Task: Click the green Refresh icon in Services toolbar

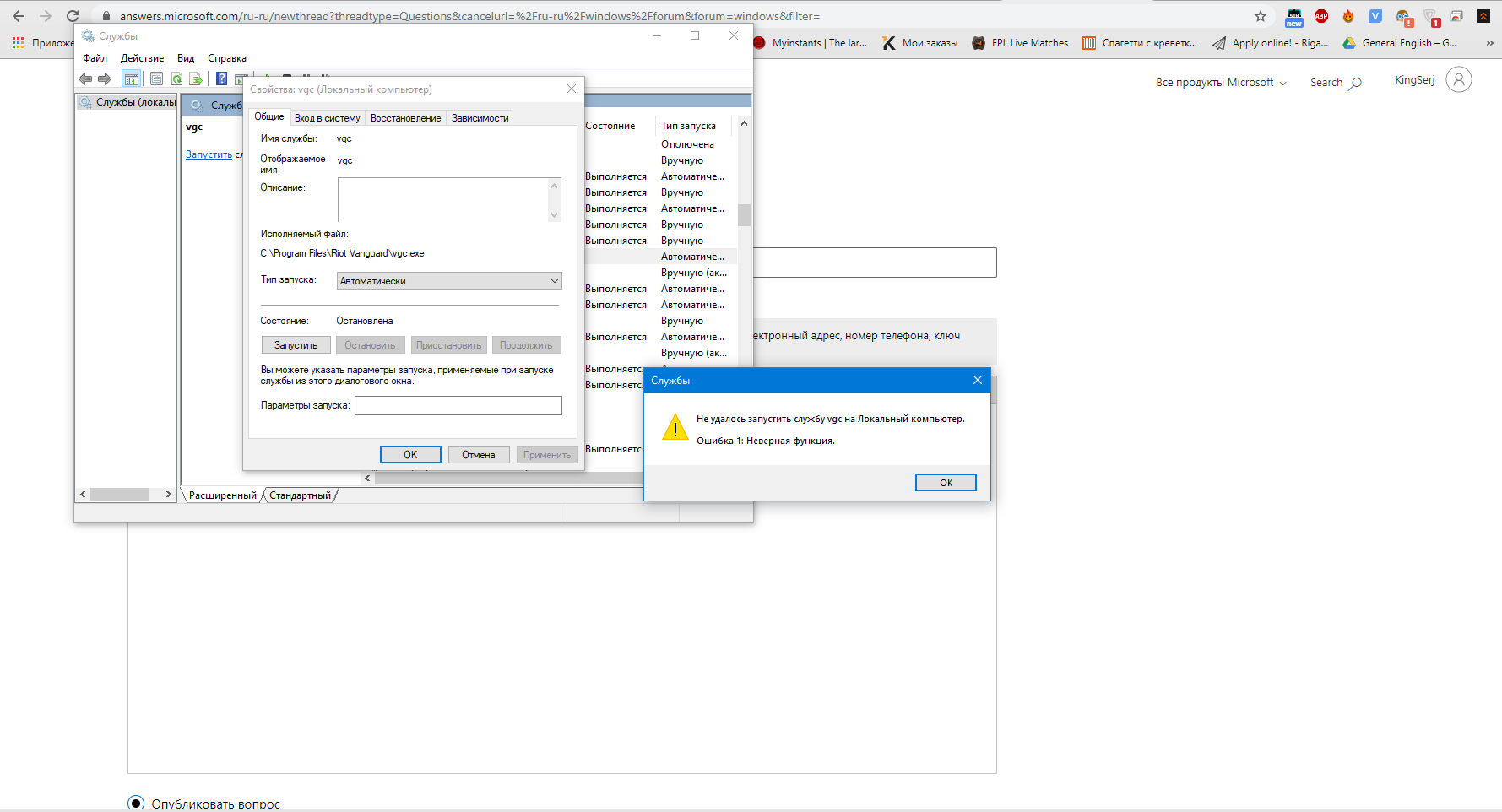Action: coord(176,78)
